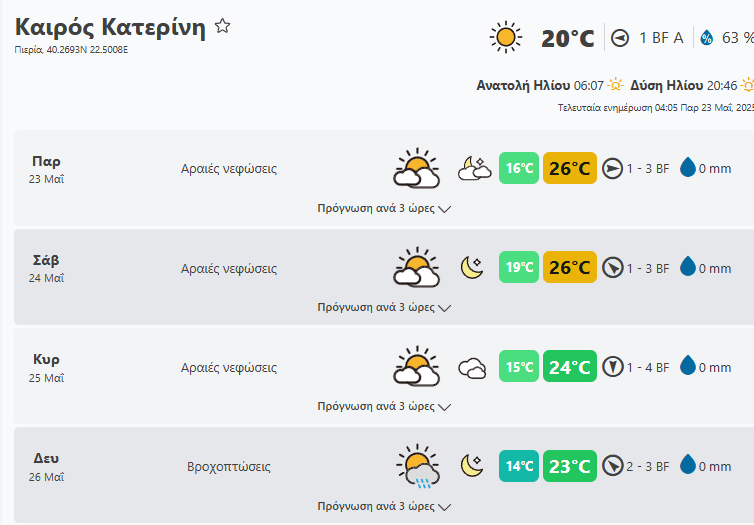Click the humidity percent icon
Image resolution: width=754 pixels, height=525 pixels.
(x=707, y=38)
